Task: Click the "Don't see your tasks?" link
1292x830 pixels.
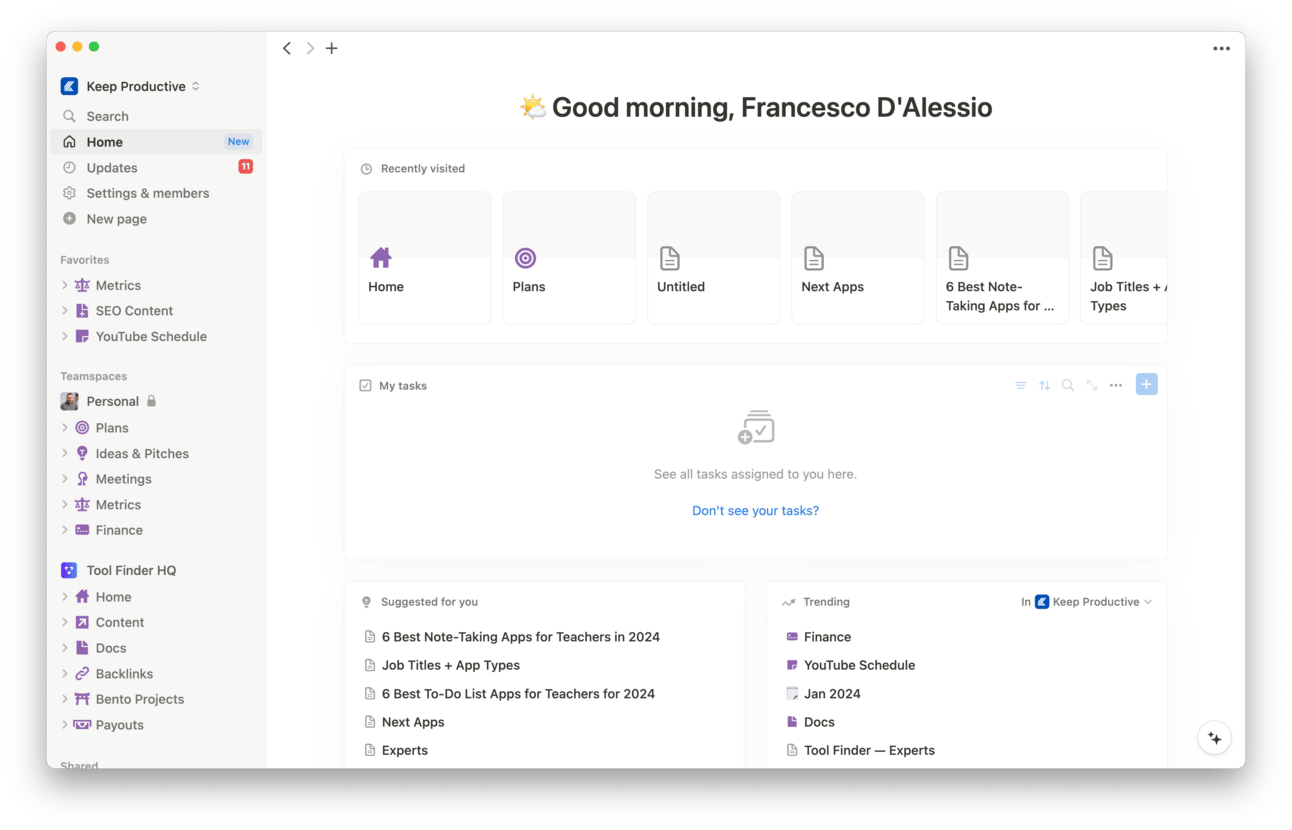Action: (x=755, y=511)
